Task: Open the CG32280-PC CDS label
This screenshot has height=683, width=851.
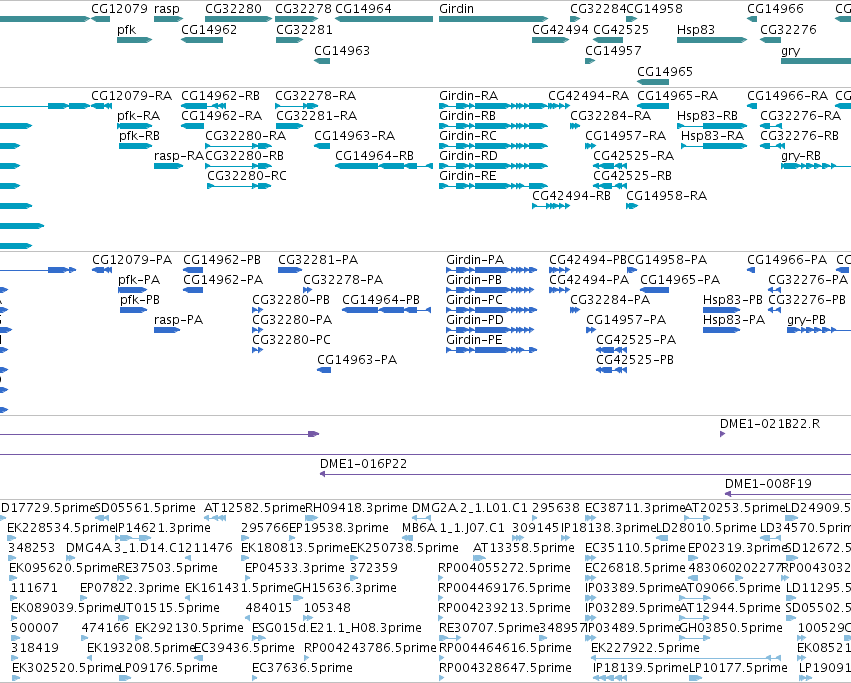Action: tap(291, 339)
